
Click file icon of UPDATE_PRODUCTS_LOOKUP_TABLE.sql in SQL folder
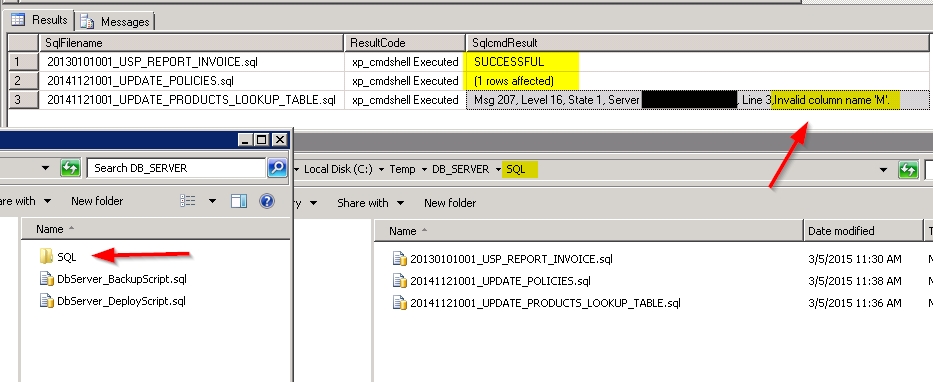[x=399, y=302]
